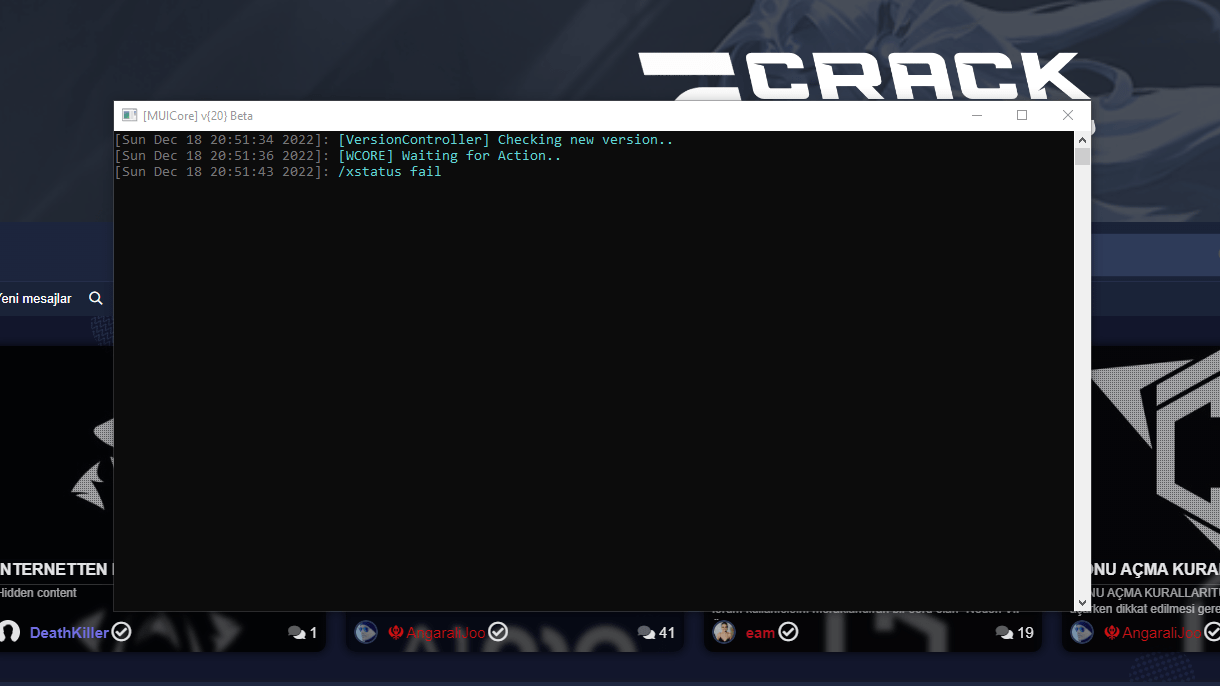
Task: Click the console scrollbar up arrow
Action: point(1081,139)
